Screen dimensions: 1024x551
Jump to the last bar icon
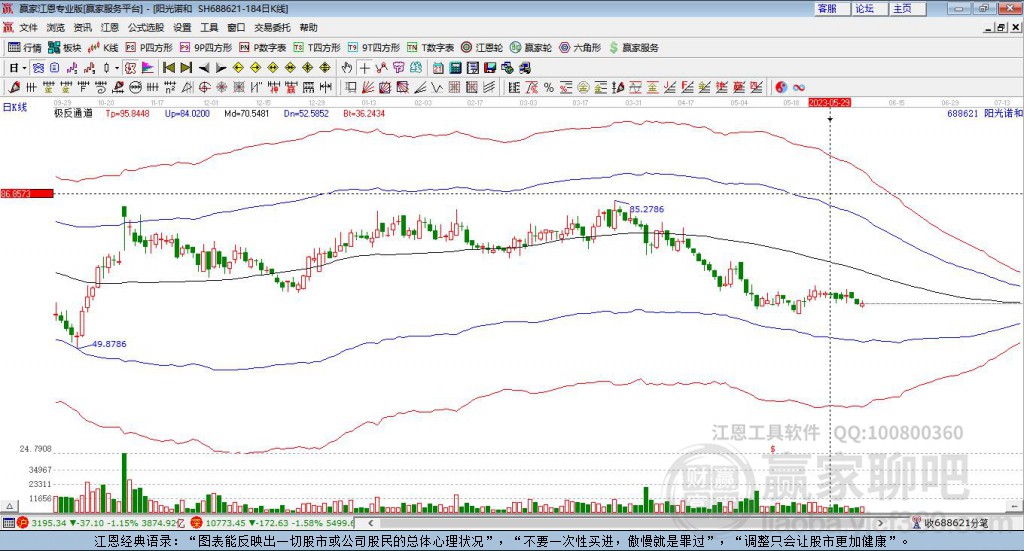(x=186, y=68)
